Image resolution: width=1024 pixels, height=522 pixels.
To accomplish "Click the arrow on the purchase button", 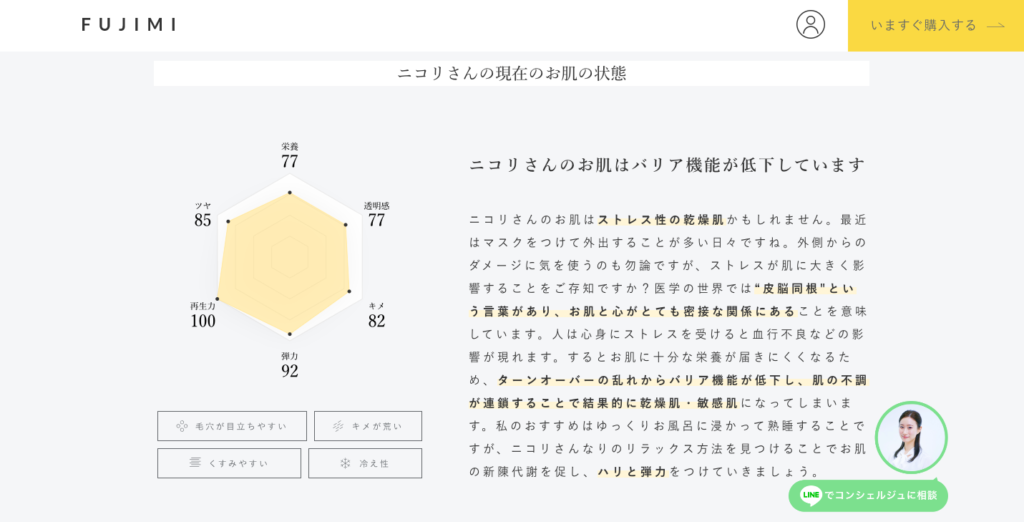I will click(995, 26).
